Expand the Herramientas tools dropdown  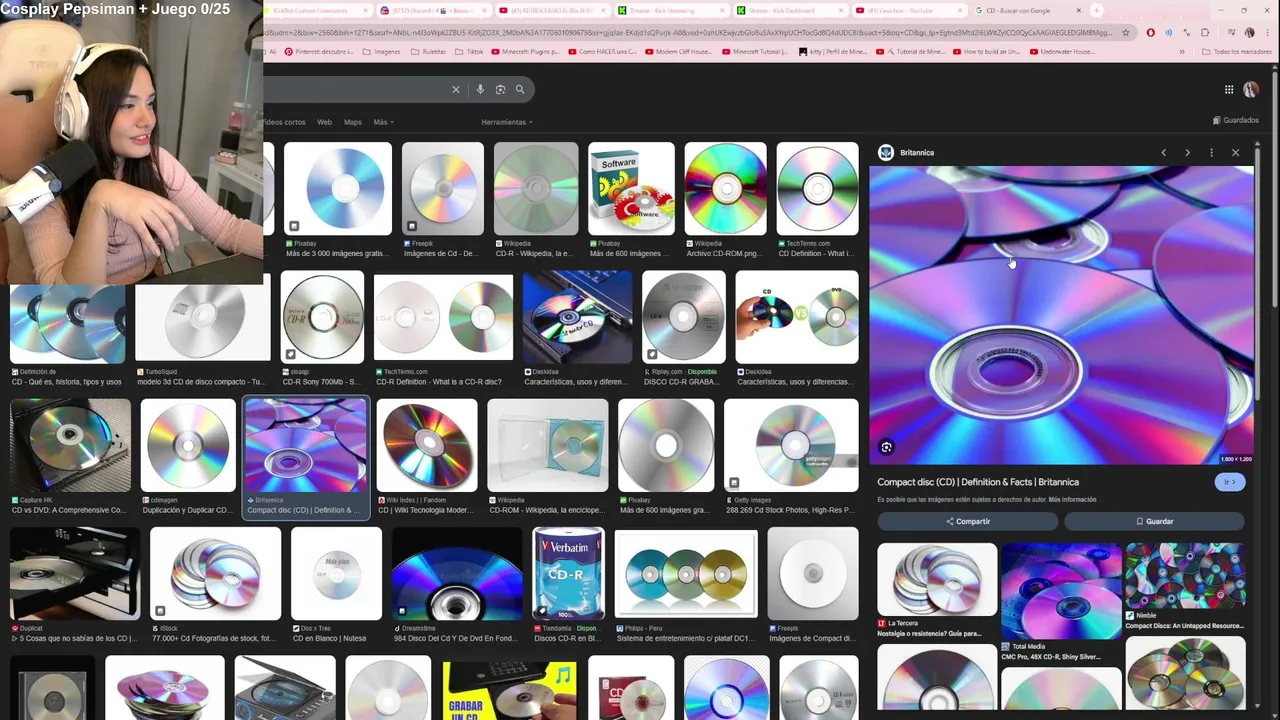point(507,122)
